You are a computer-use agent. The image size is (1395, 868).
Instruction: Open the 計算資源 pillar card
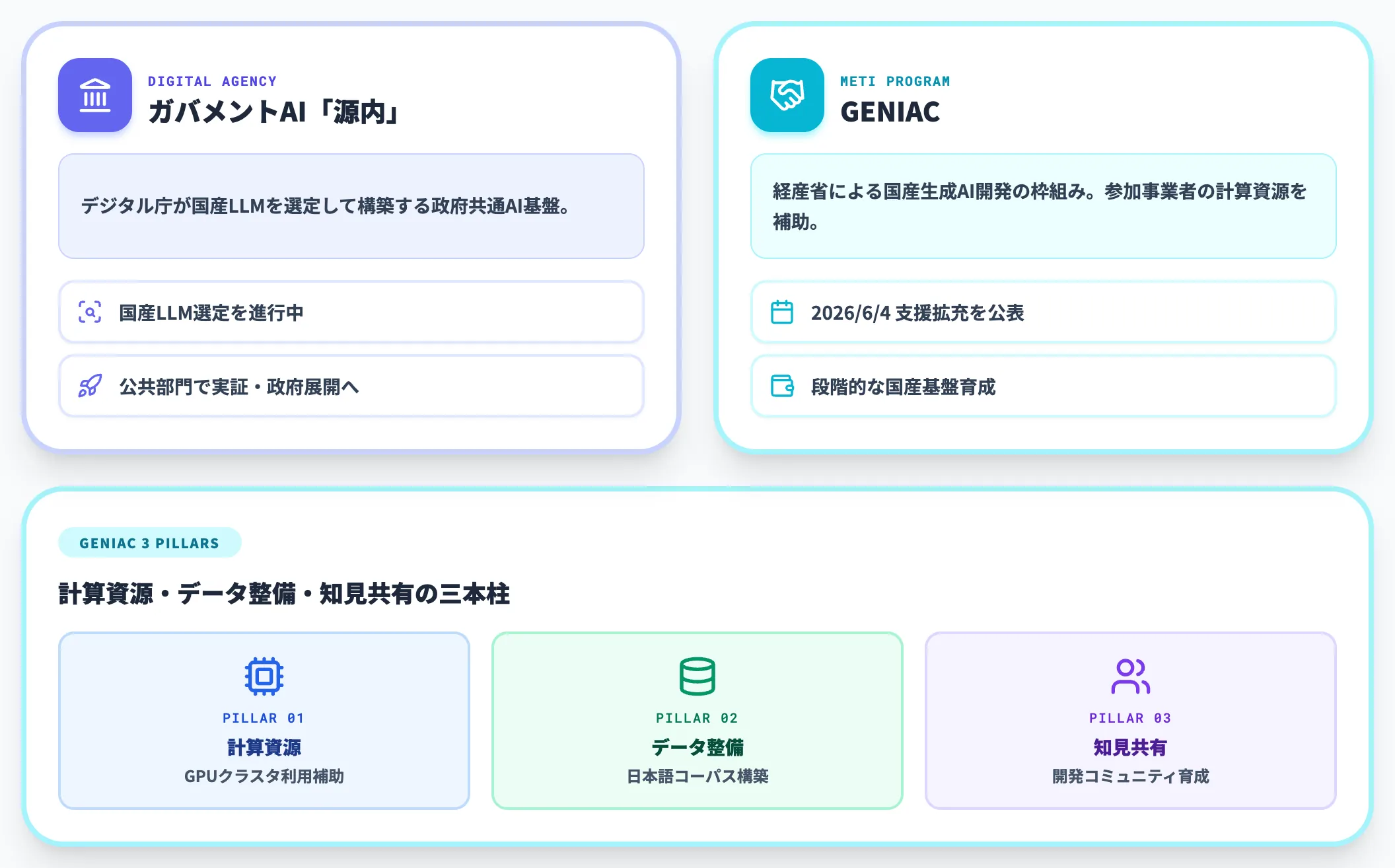(x=264, y=721)
